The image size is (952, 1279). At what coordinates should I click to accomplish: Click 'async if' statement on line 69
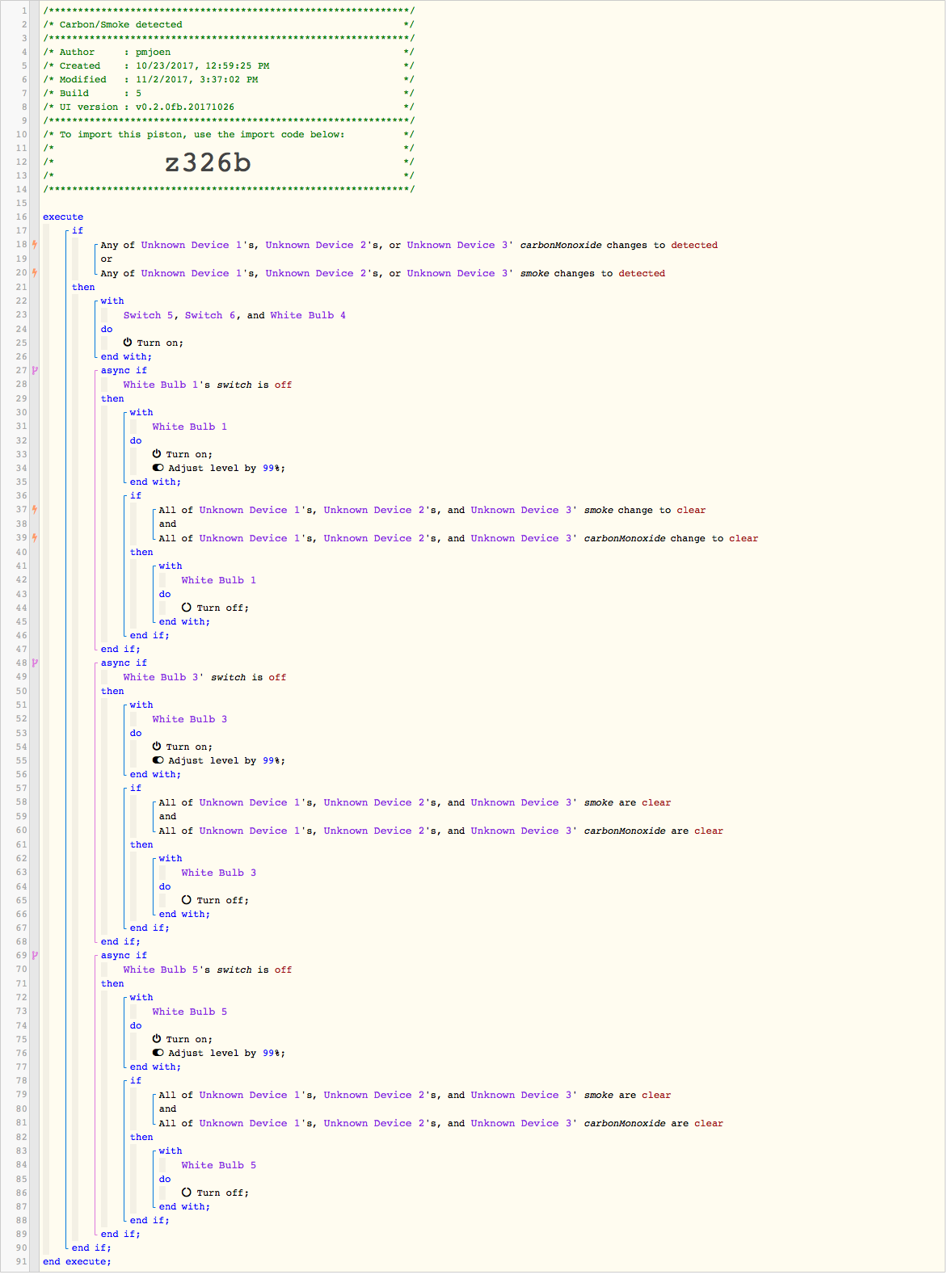point(124,955)
